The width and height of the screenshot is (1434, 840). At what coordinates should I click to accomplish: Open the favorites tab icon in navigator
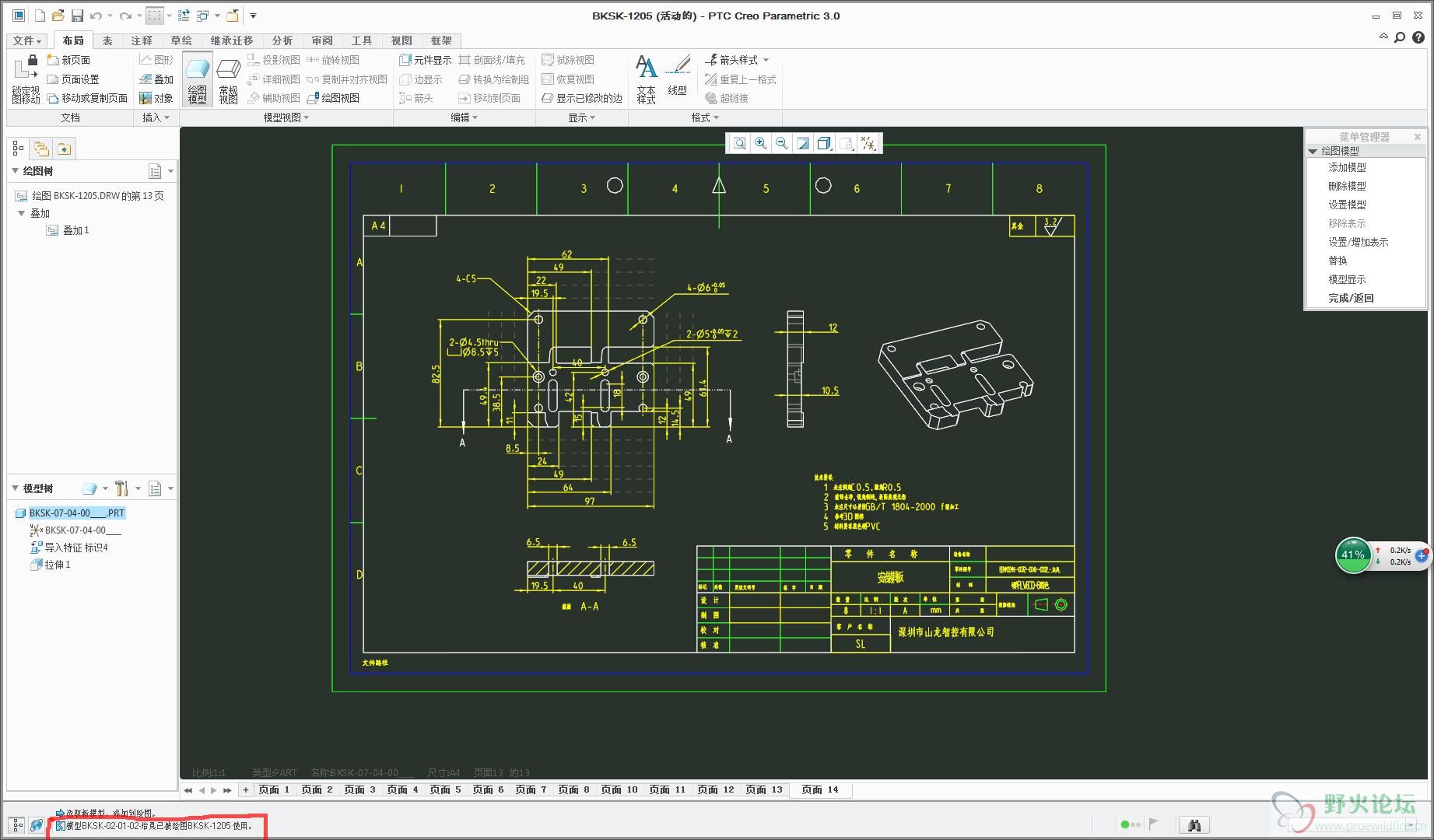64,149
